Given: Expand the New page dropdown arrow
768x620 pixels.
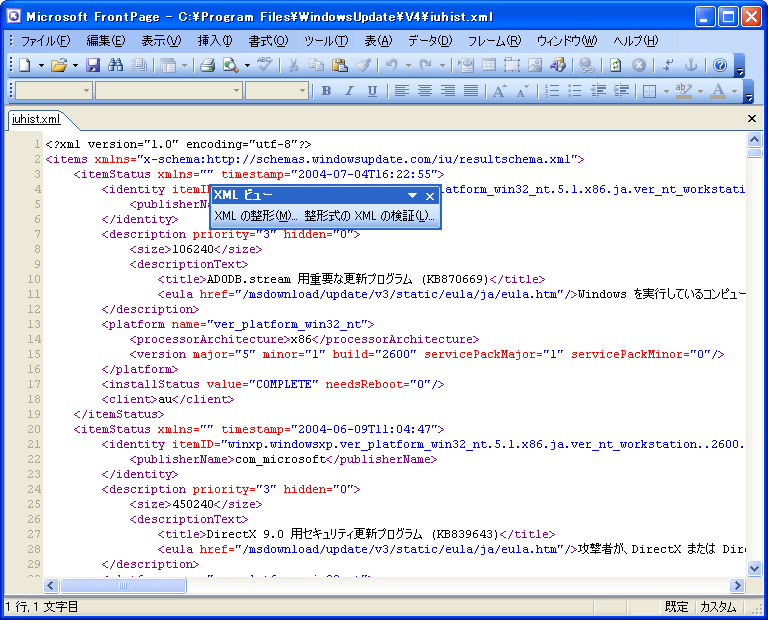Looking at the screenshot, I should [x=41, y=65].
